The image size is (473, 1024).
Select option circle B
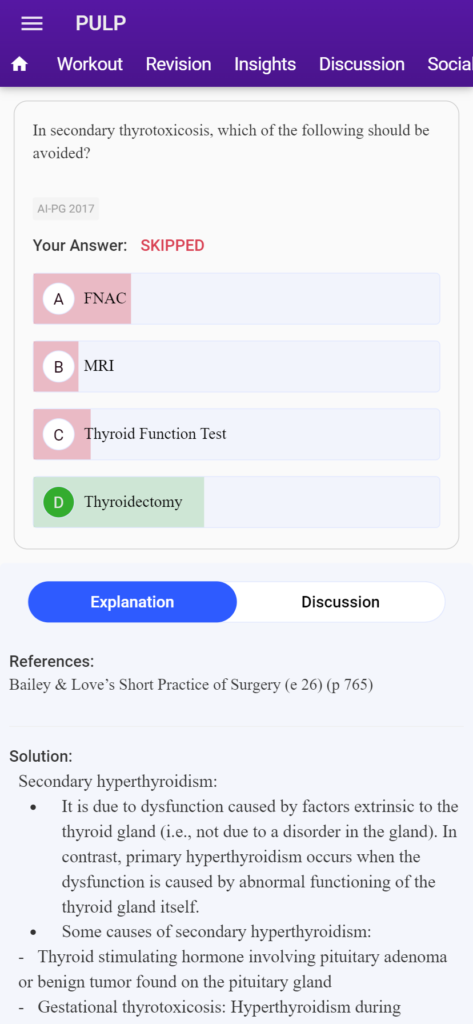[58, 366]
